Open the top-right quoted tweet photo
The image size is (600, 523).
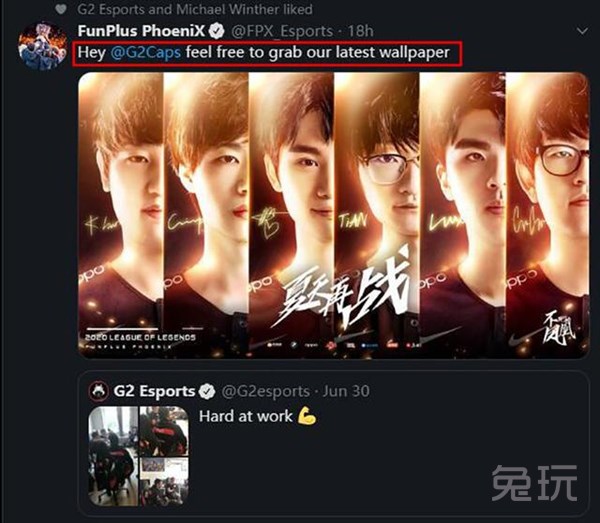point(164,431)
